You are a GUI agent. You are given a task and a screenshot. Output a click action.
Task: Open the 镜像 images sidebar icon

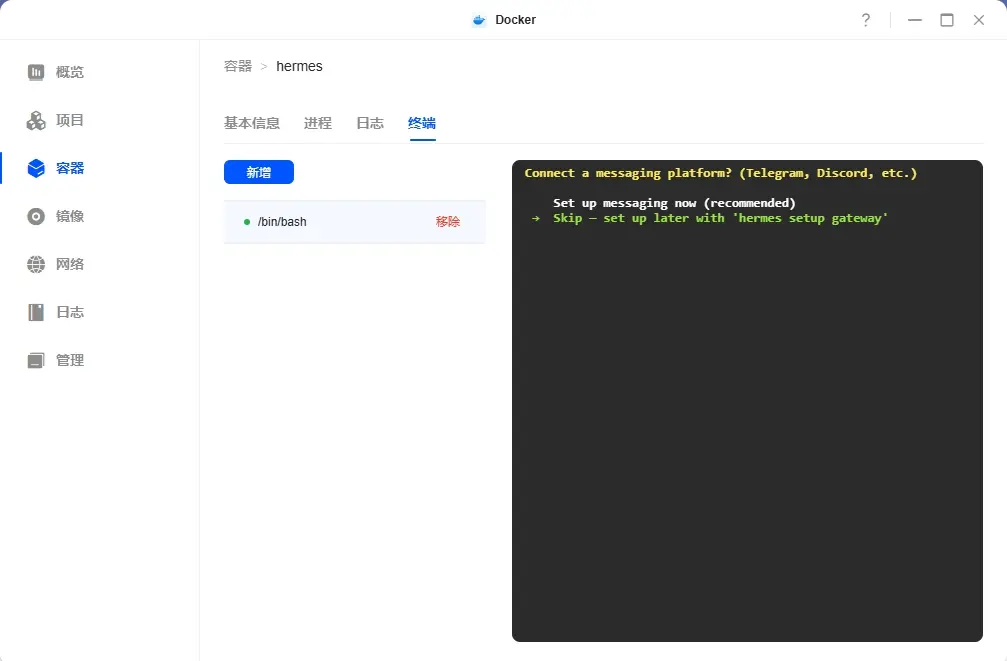pyautogui.click(x=37, y=216)
